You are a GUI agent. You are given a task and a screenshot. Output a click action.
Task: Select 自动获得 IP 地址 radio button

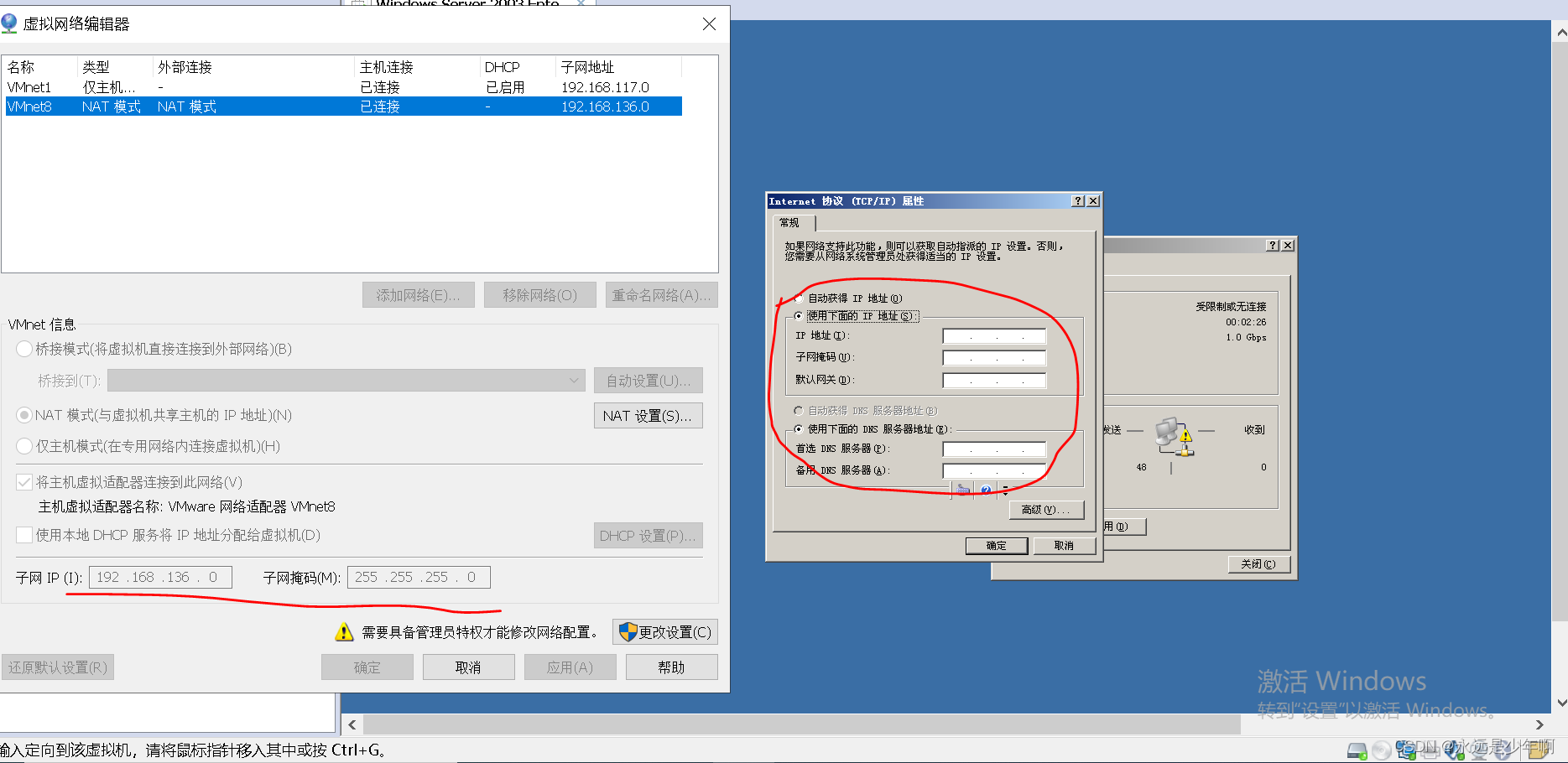pyautogui.click(x=799, y=298)
